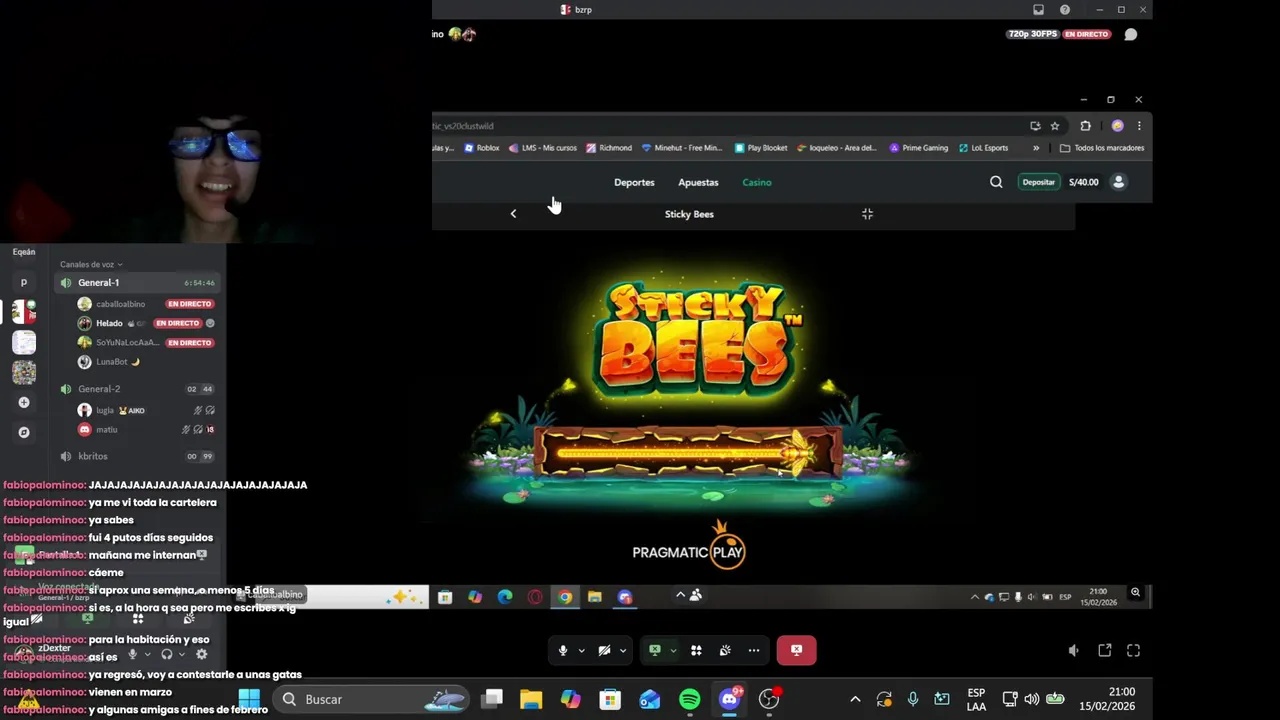Expand camera options arrow in call bar
Screen dimensions: 1280x720
click(623, 651)
